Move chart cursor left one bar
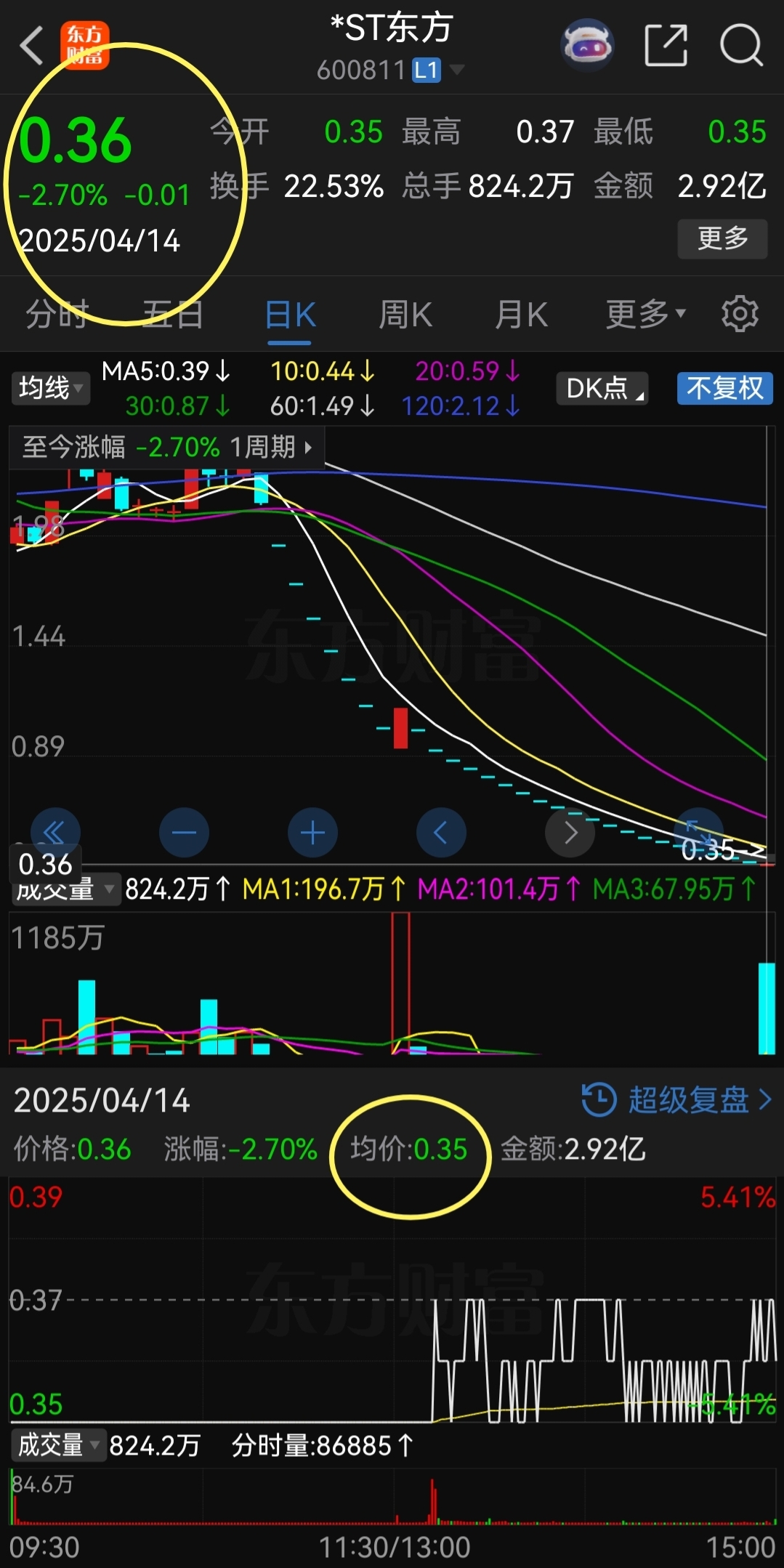 441,832
